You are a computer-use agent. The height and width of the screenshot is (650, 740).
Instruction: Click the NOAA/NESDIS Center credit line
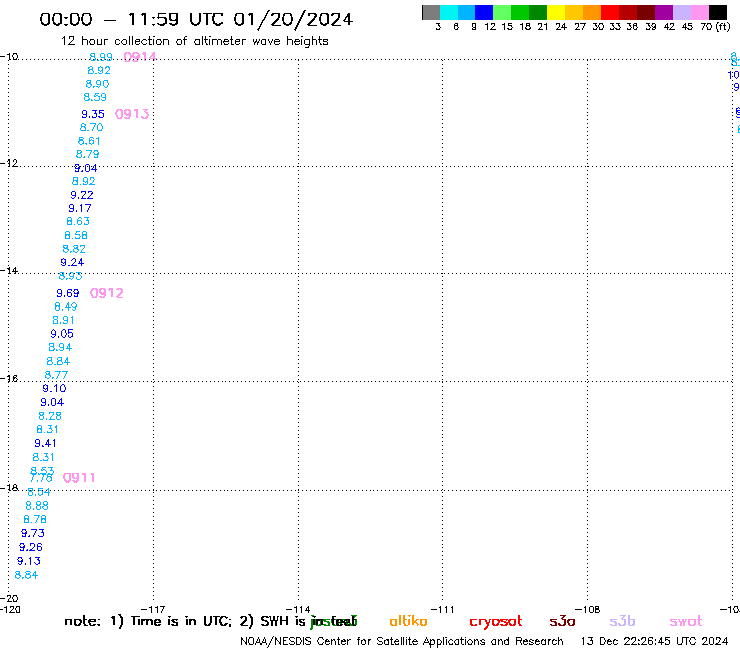pyautogui.click(x=402, y=642)
